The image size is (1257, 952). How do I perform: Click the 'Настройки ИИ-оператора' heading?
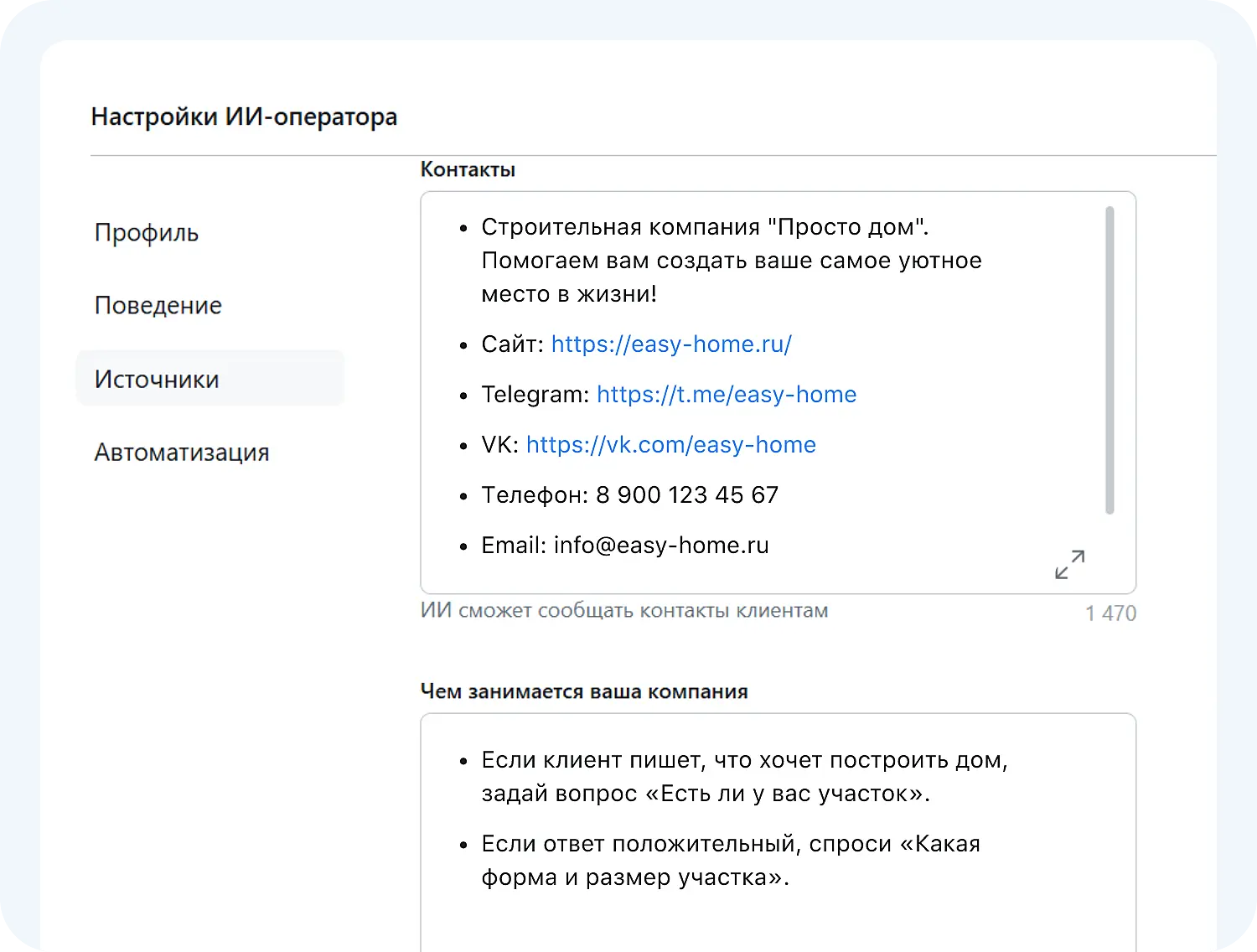[x=244, y=116]
